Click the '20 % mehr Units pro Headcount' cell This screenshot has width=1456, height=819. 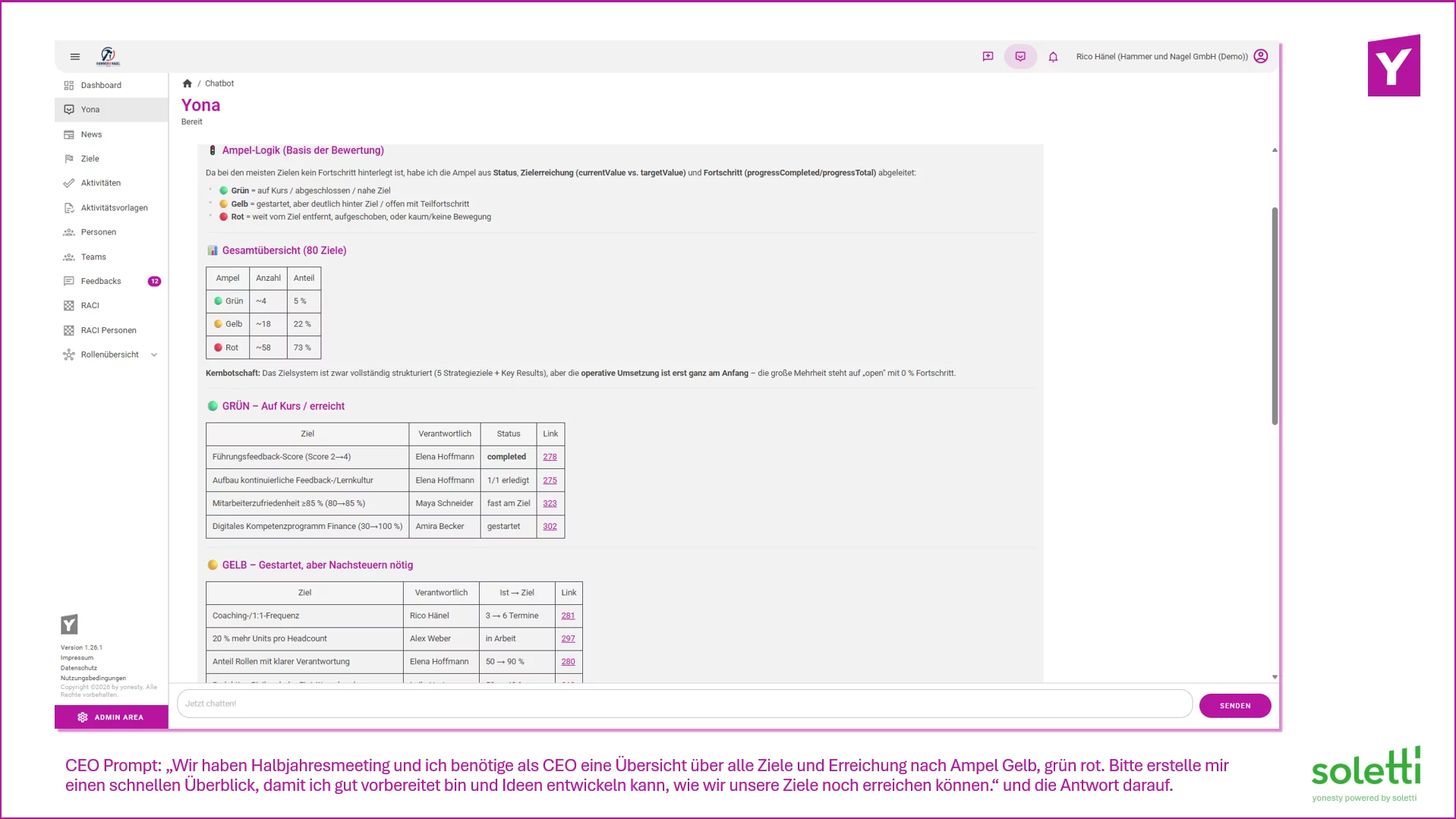pos(304,639)
